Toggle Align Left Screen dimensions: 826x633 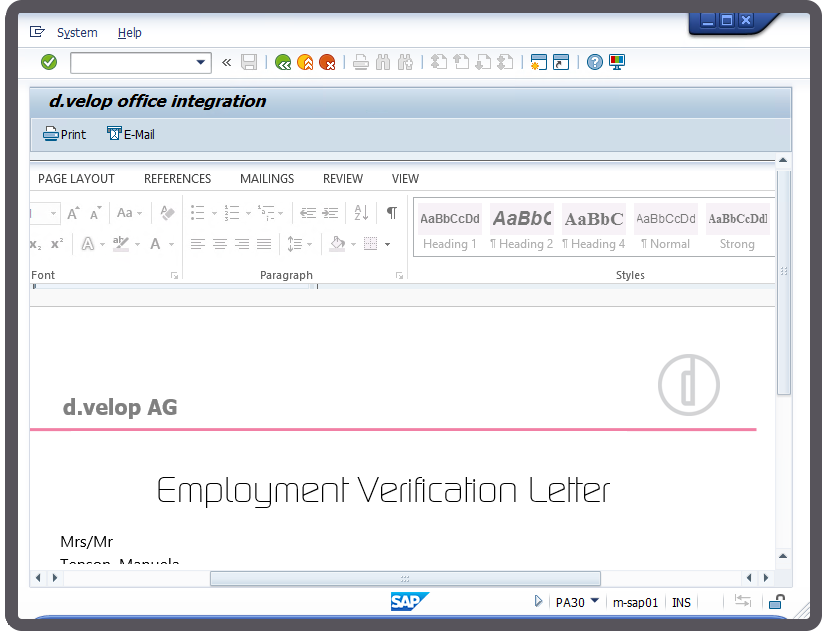click(x=198, y=244)
